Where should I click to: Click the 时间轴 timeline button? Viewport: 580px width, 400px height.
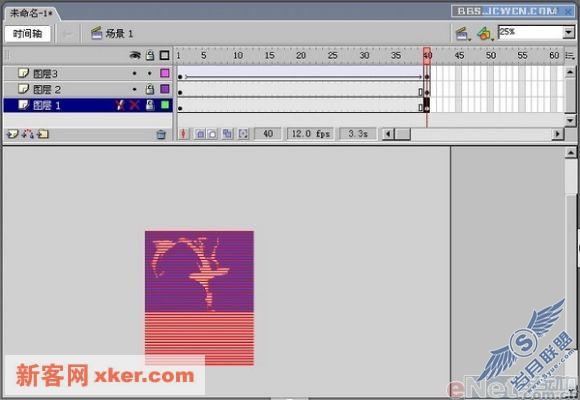[x=27, y=34]
